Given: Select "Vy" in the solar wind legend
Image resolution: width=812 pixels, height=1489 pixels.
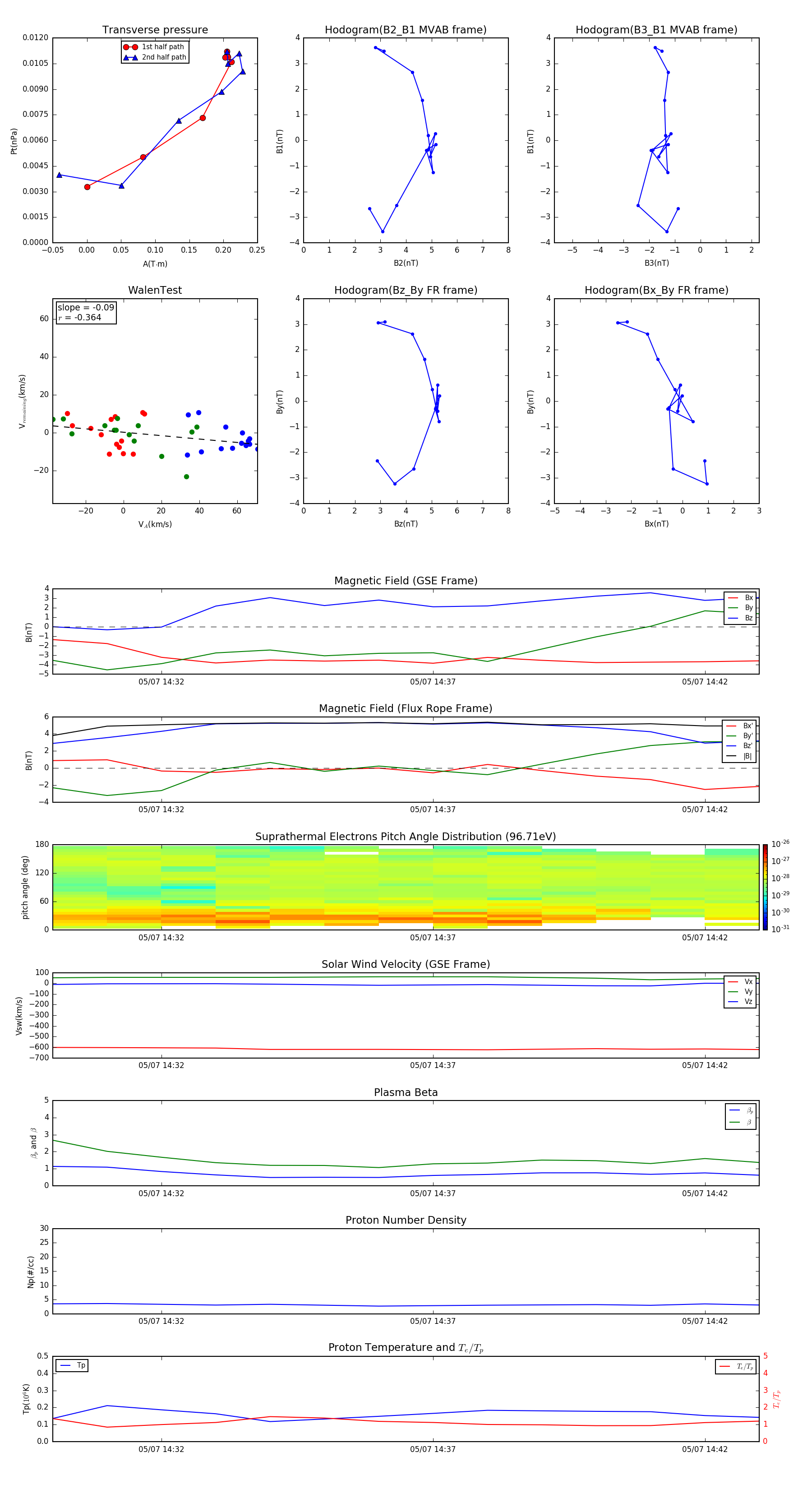Looking at the screenshot, I should click(740, 992).
